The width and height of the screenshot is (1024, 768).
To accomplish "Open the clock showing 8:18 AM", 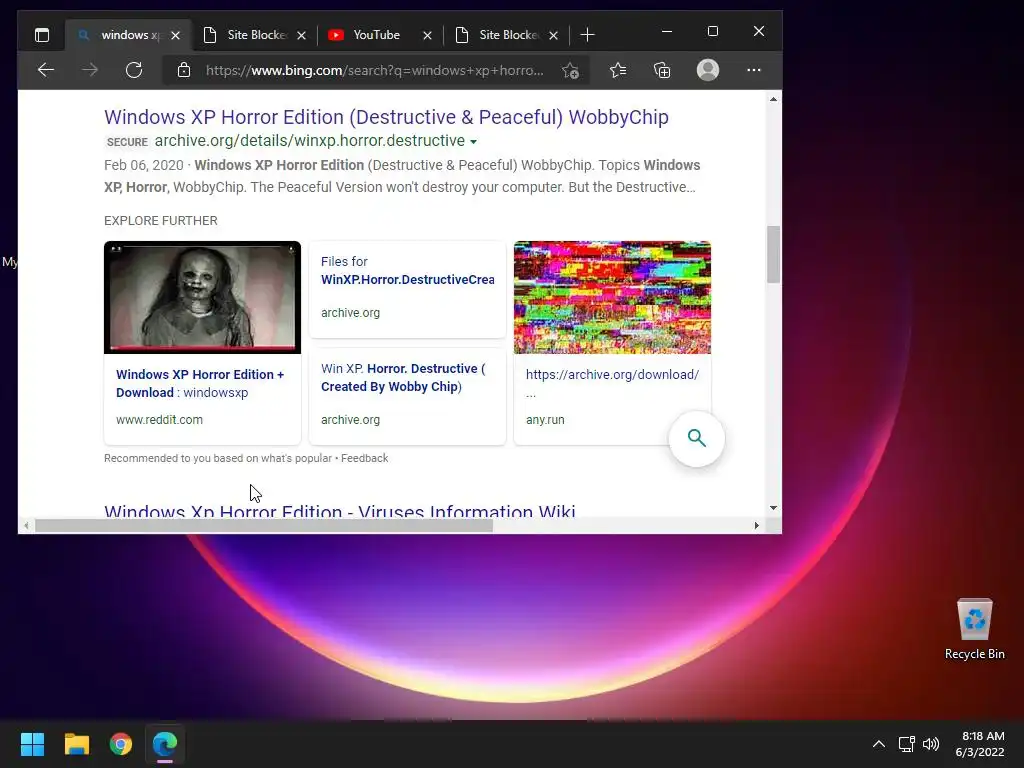I will (x=980, y=744).
